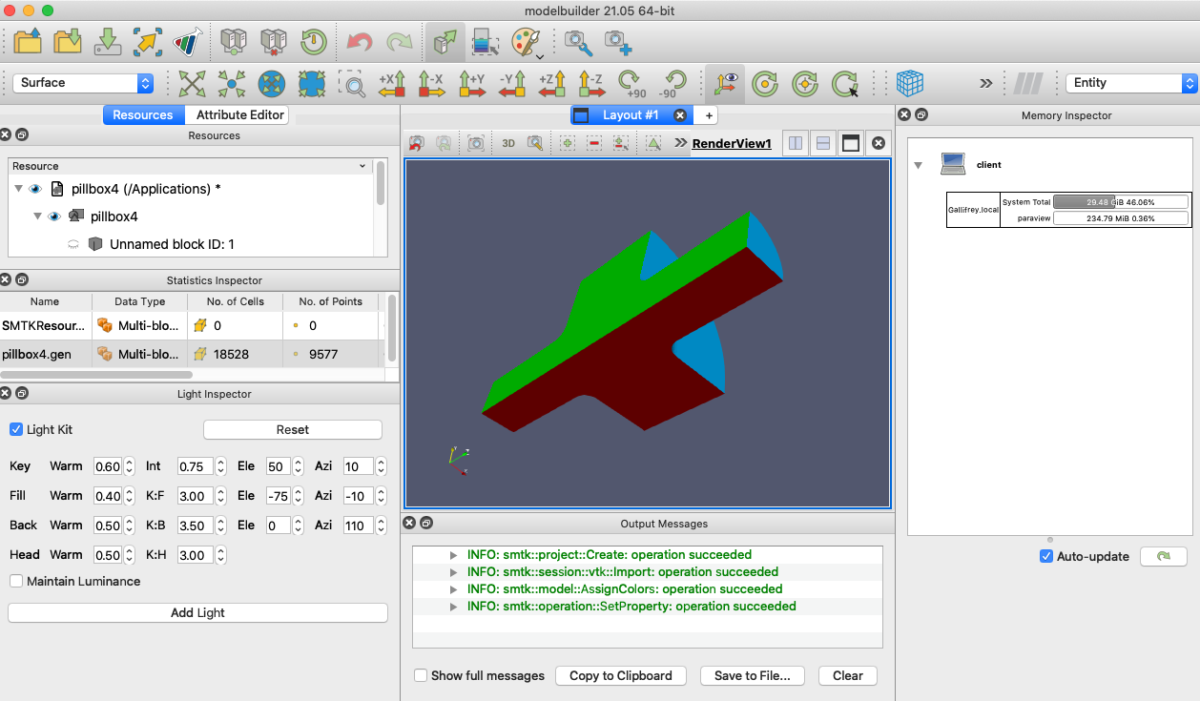The image size is (1200, 701).
Task: Click the green circular history clock icon
Action: [x=313, y=42]
